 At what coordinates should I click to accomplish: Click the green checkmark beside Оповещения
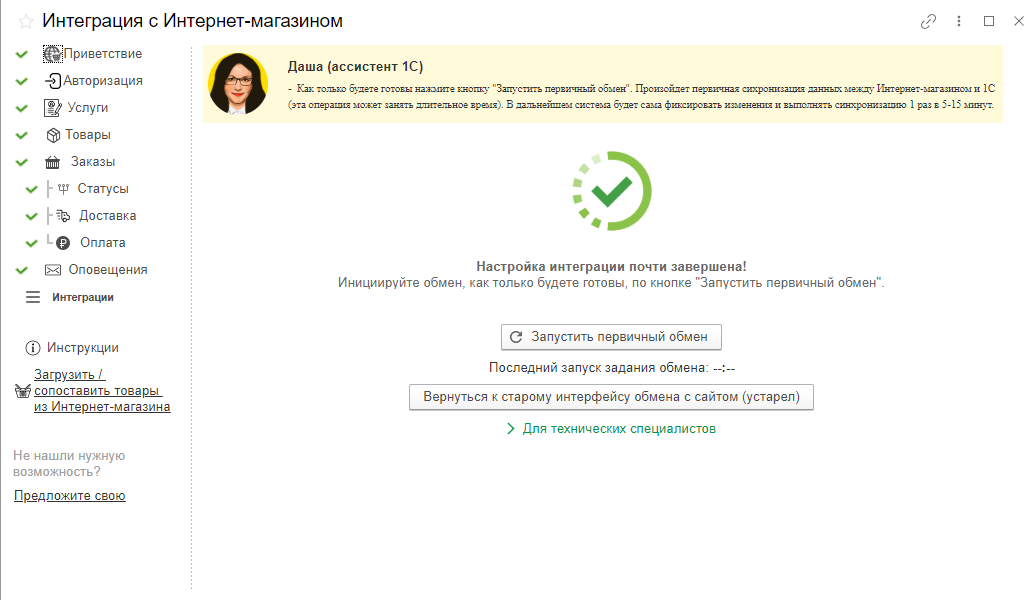coord(22,270)
